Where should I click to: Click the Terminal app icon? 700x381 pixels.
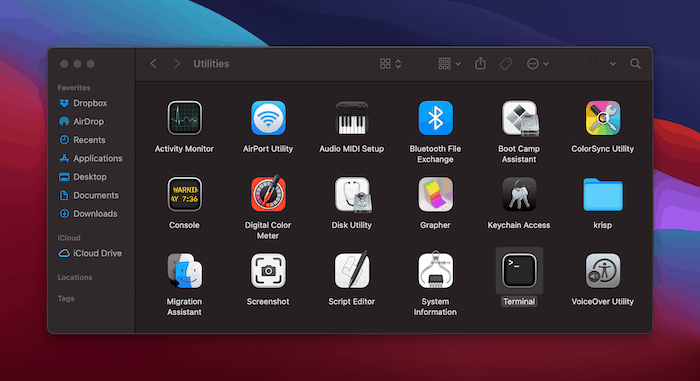(x=519, y=271)
